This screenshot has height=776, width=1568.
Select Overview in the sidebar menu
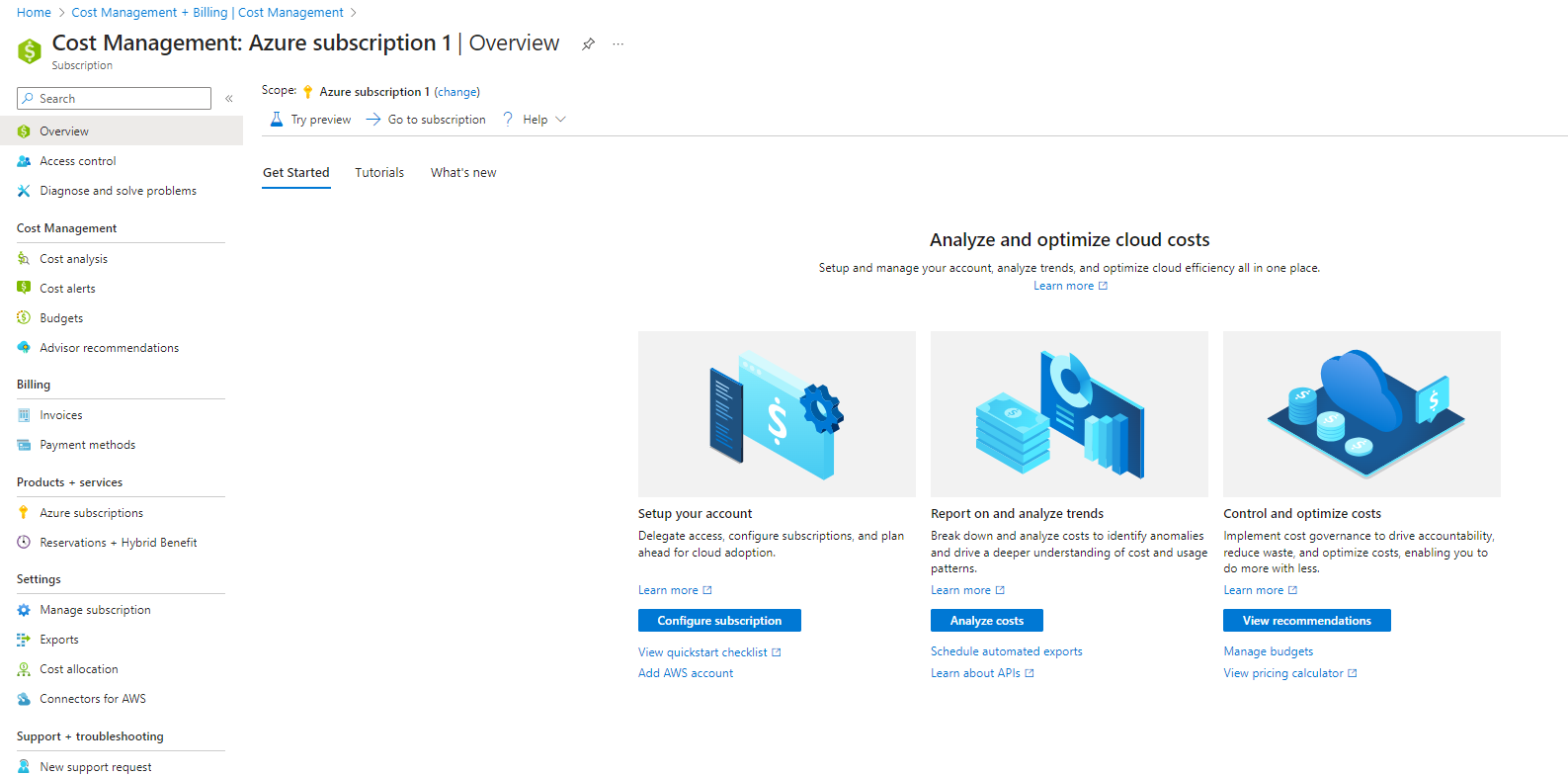122,131
